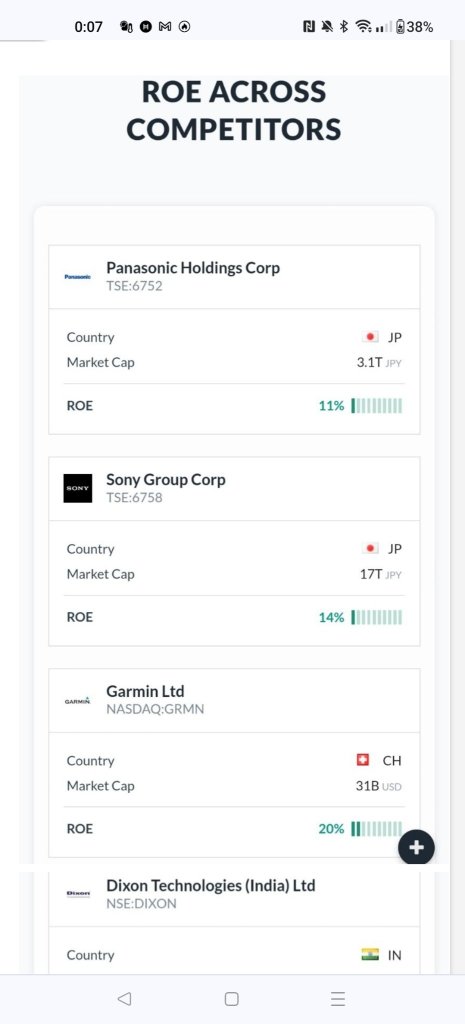Tap the Dixon logo icon
465x1024 pixels.
tap(78, 894)
